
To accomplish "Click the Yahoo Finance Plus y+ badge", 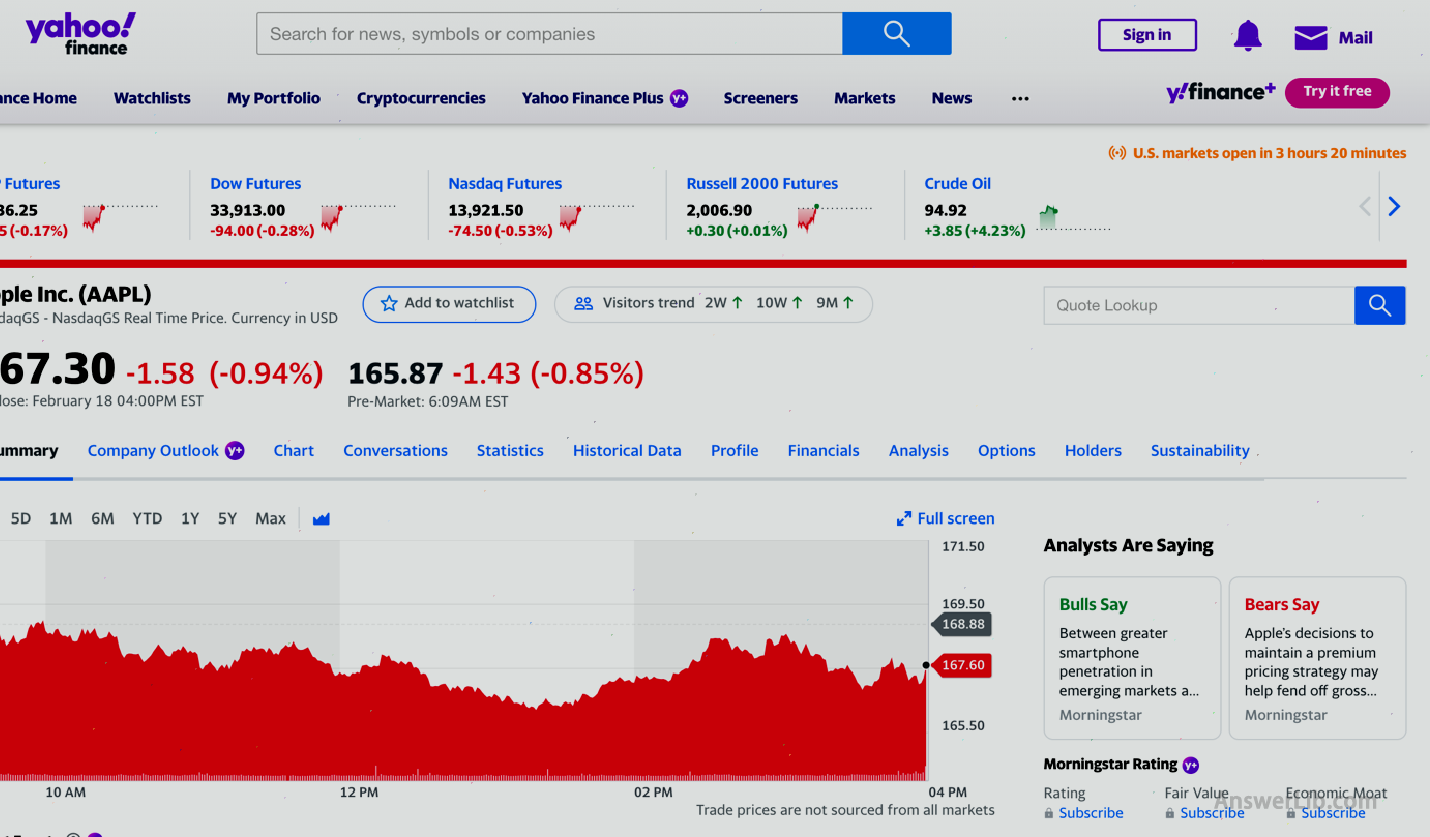I will pyautogui.click(x=679, y=98).
